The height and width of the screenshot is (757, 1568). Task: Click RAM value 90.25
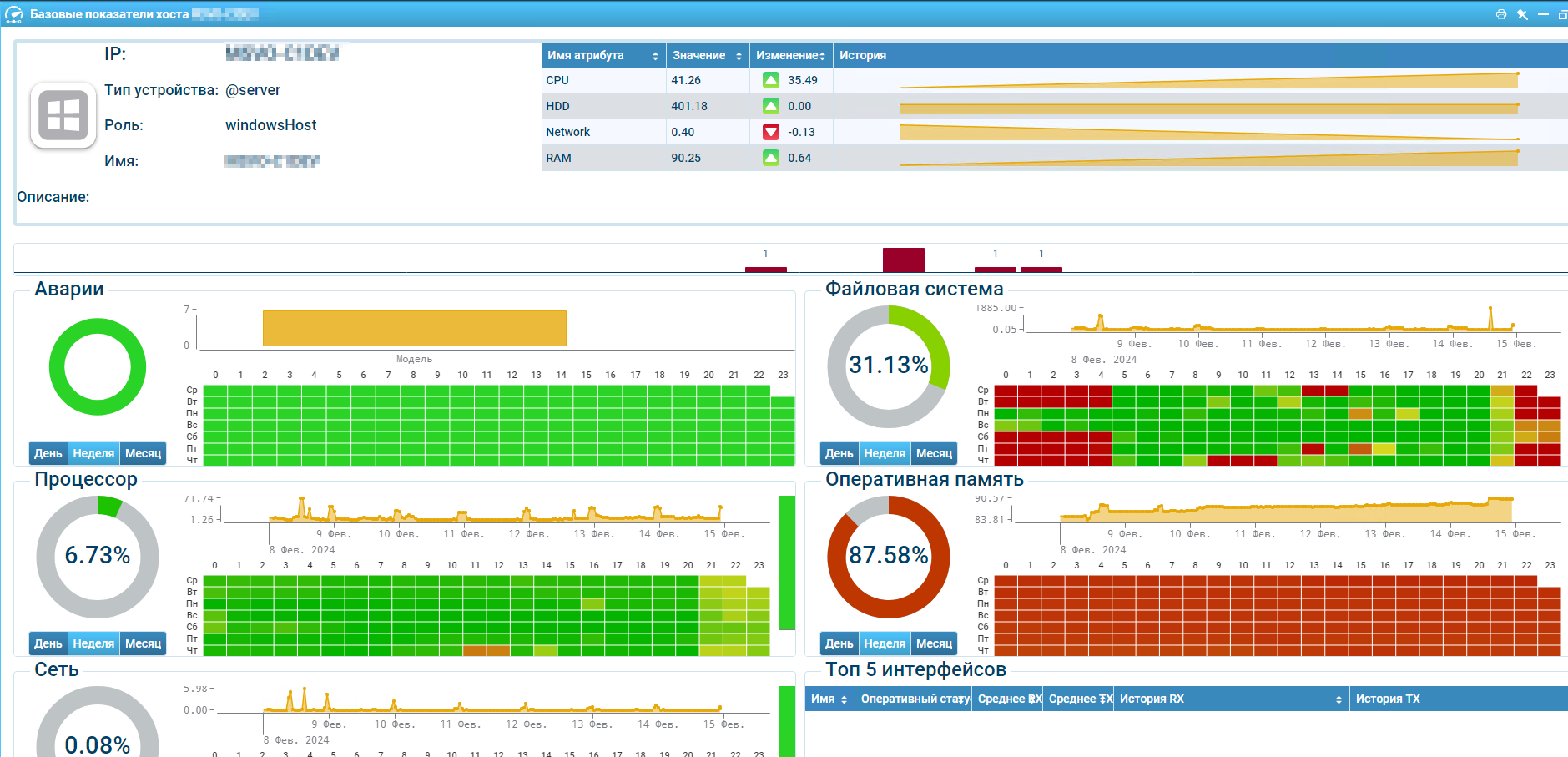click(x=686, y=158)
